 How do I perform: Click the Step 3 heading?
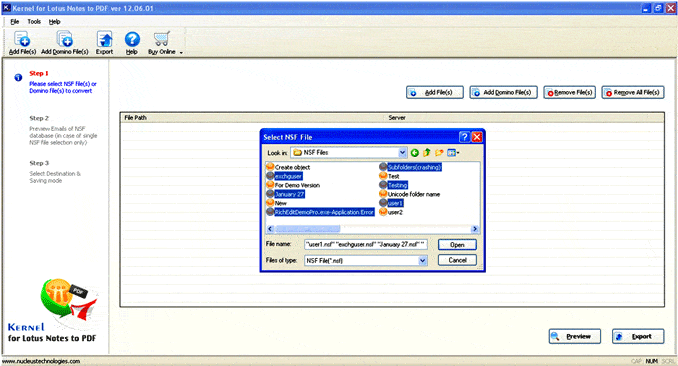point(39,163)
